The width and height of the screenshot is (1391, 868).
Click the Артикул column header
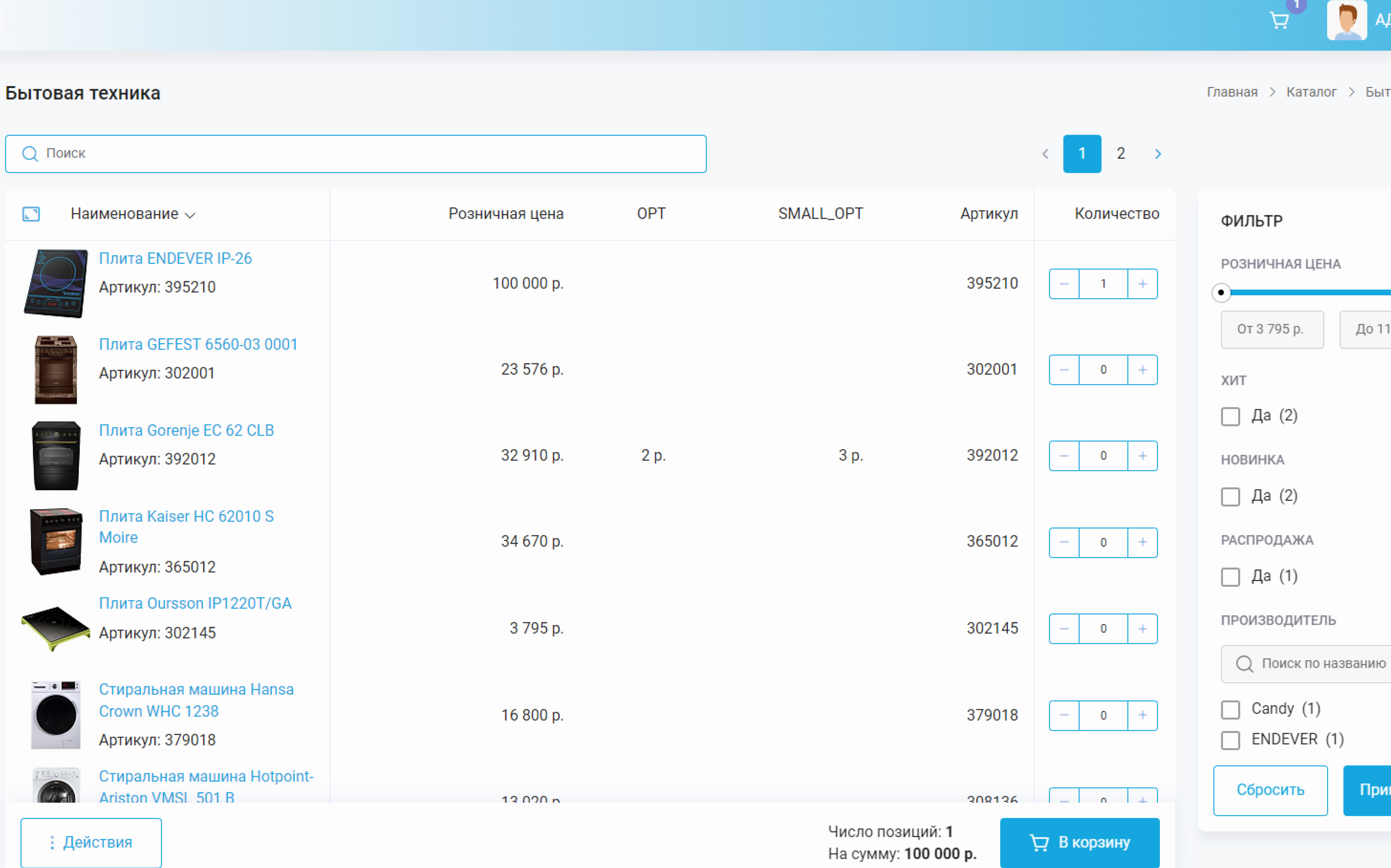point(989,213)
